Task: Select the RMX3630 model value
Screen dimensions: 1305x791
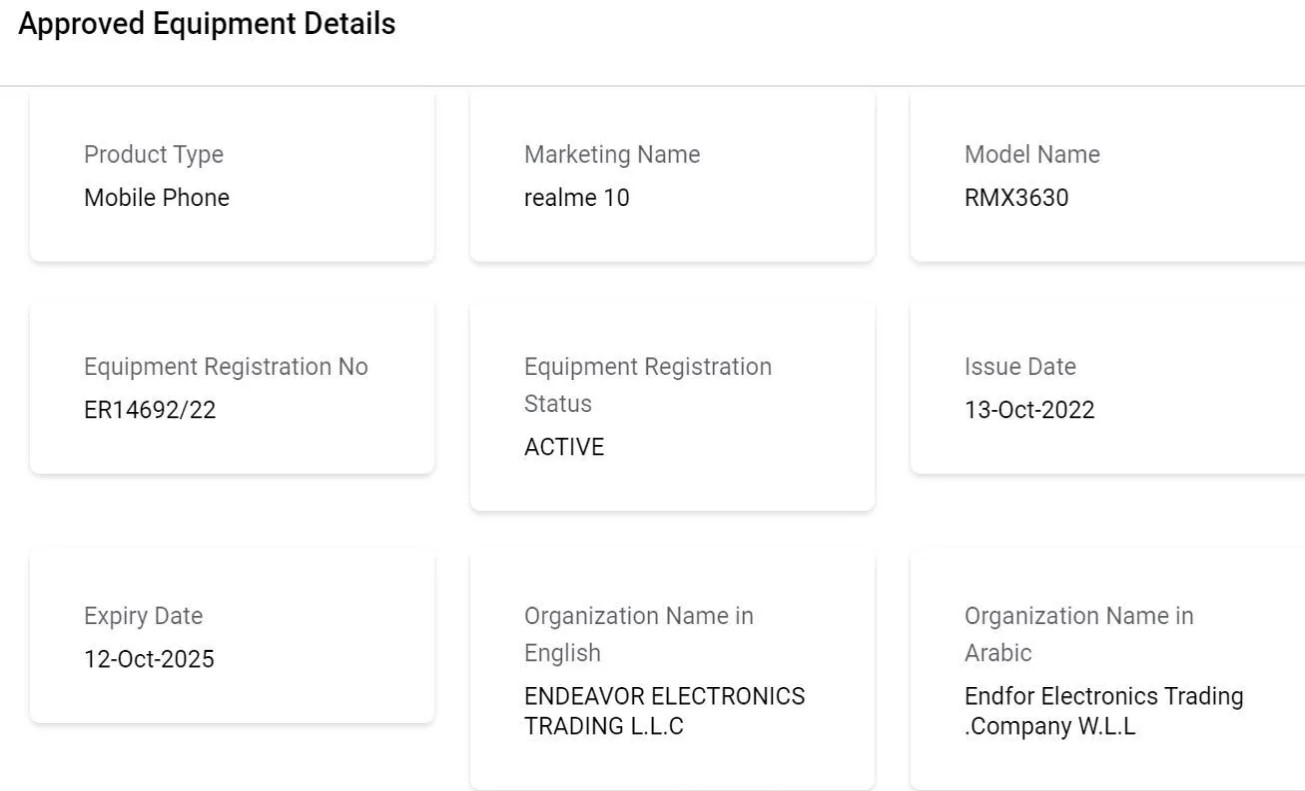Action: point(1016,198)
